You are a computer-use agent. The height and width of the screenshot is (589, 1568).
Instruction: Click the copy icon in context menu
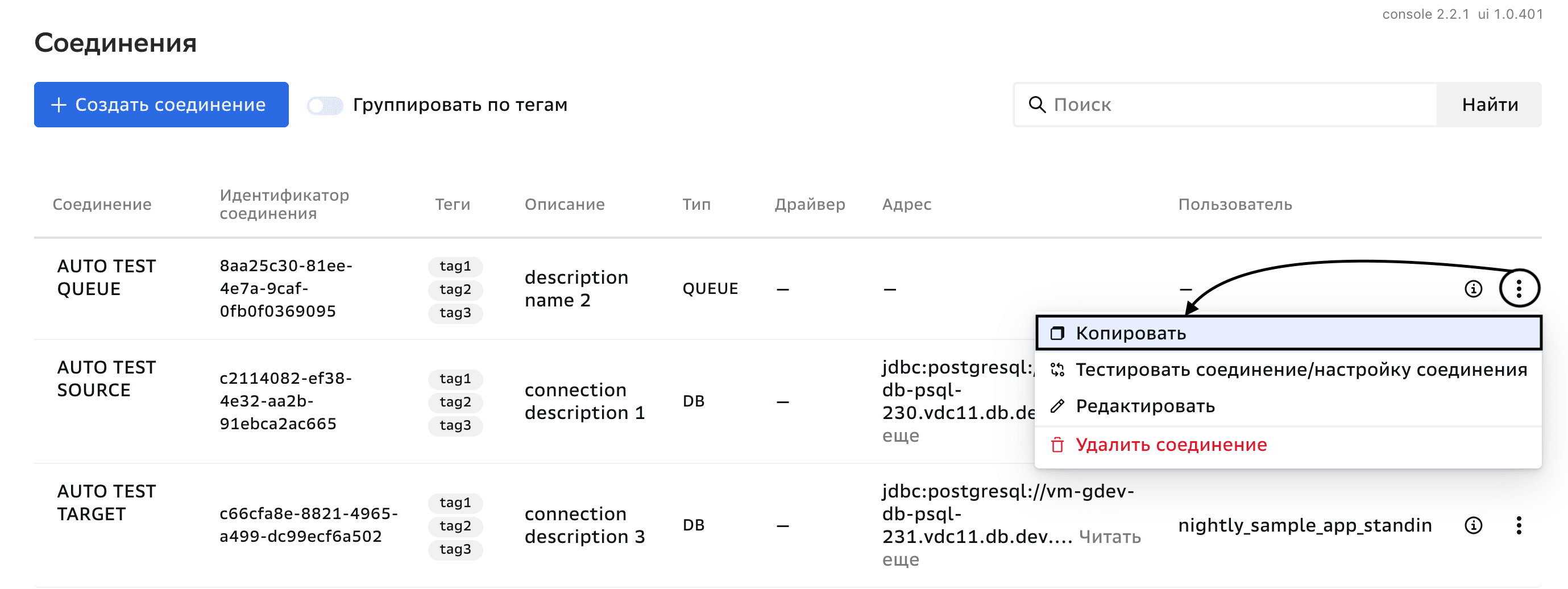tap(1057, 333)
